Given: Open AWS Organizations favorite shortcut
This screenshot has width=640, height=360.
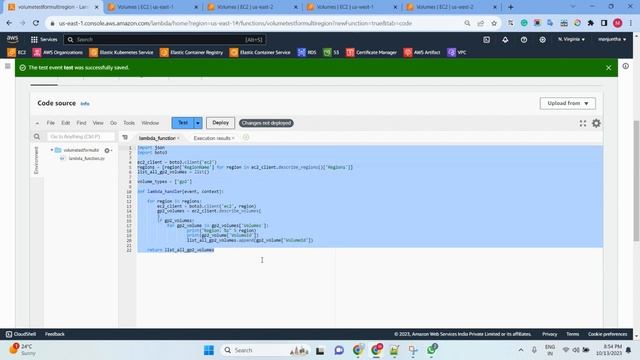Looking at the screenshot, I should [58, 52].
